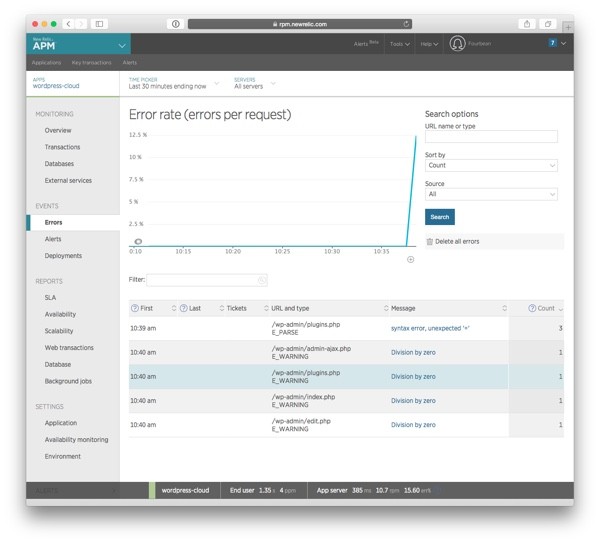Image resolution: width=600 pixels, height=543 pixels.
Task: Click the help icon next to First column
Action: click(135, 308)
